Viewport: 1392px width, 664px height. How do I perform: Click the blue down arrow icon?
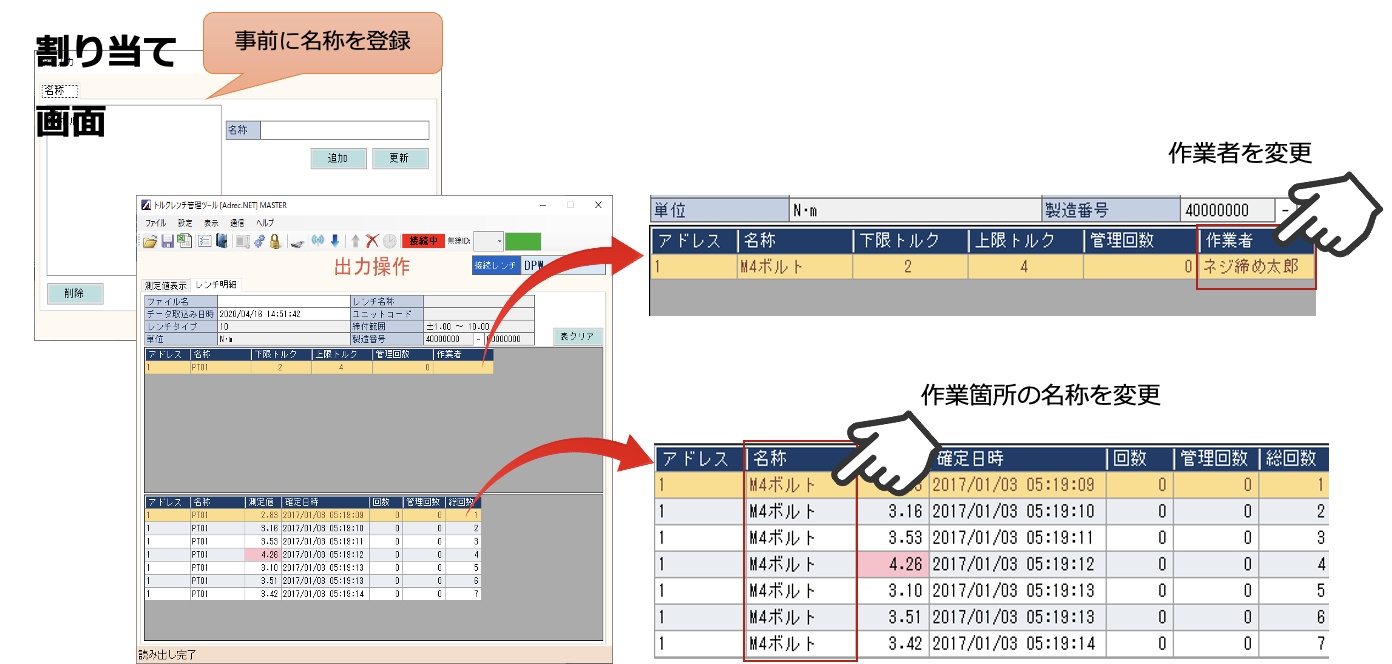tap(335, 240)
